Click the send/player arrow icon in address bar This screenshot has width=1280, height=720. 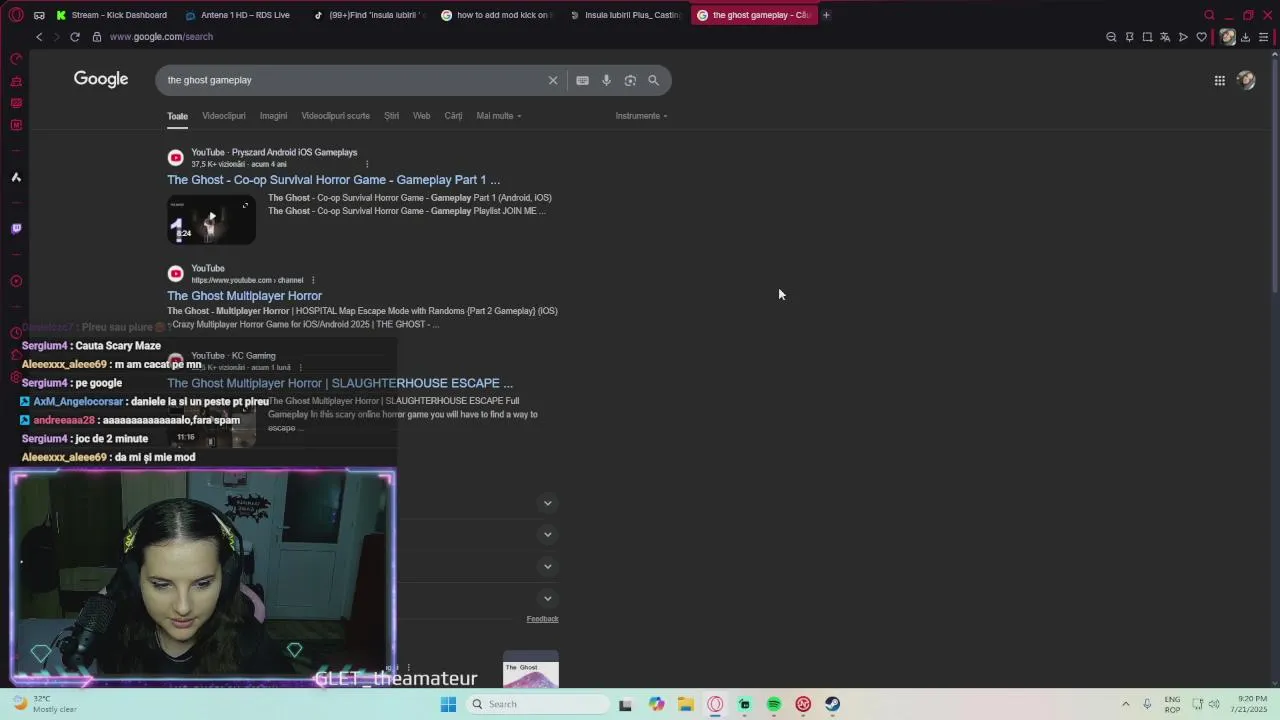point(1183,37)
